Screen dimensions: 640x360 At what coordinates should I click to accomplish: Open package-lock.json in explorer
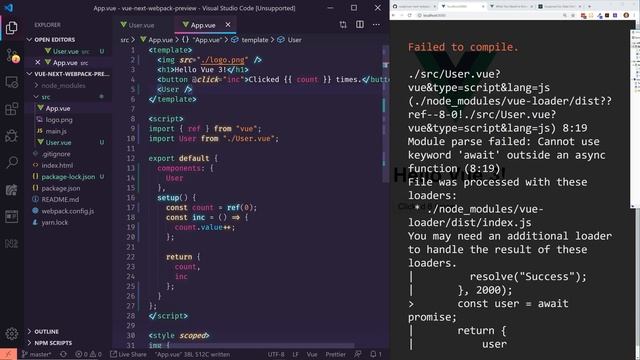click(x=68, y=177)
